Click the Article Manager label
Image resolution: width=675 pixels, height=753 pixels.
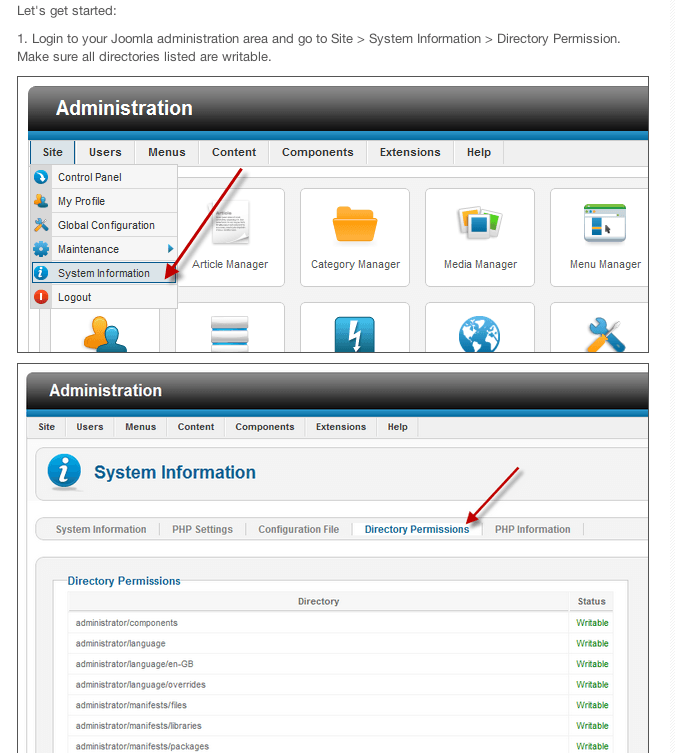[230, 264]
